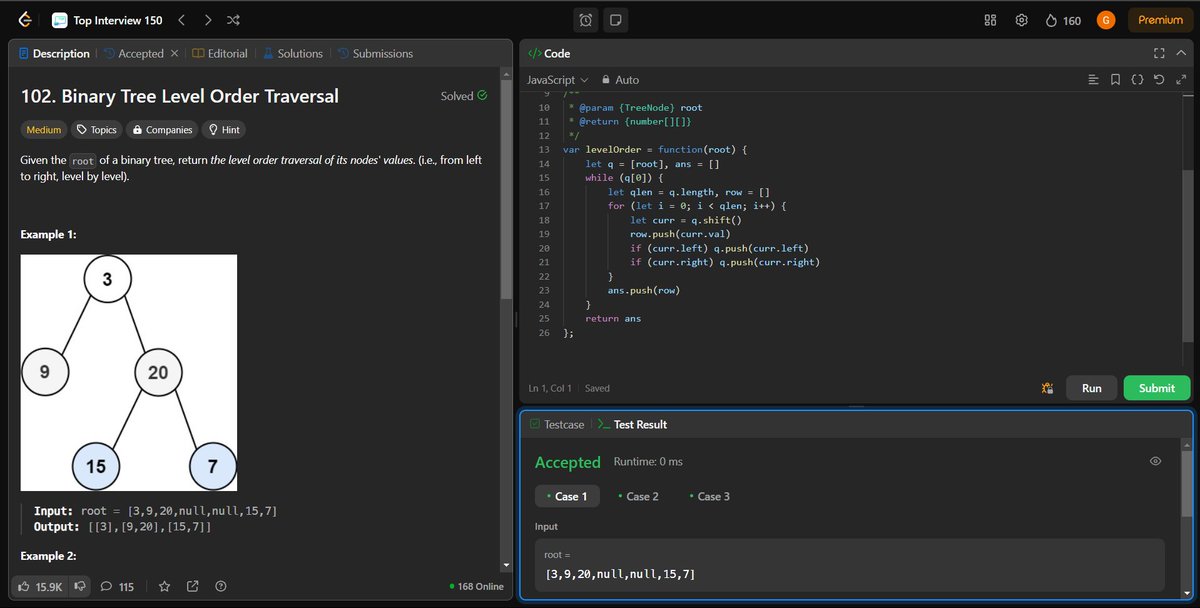Click the Medium difficulty tag
The width and height of the screenshot is (1200, 608).
coord(44,130)
